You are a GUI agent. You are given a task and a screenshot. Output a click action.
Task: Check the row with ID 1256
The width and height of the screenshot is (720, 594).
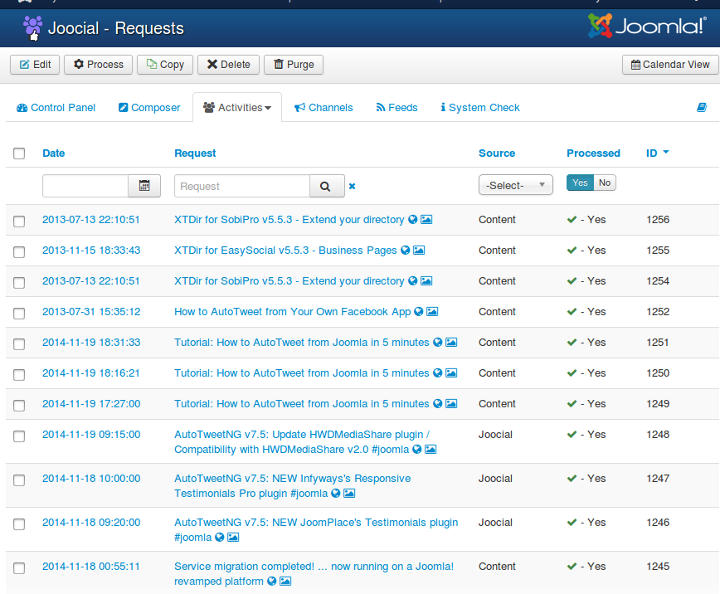19,221
